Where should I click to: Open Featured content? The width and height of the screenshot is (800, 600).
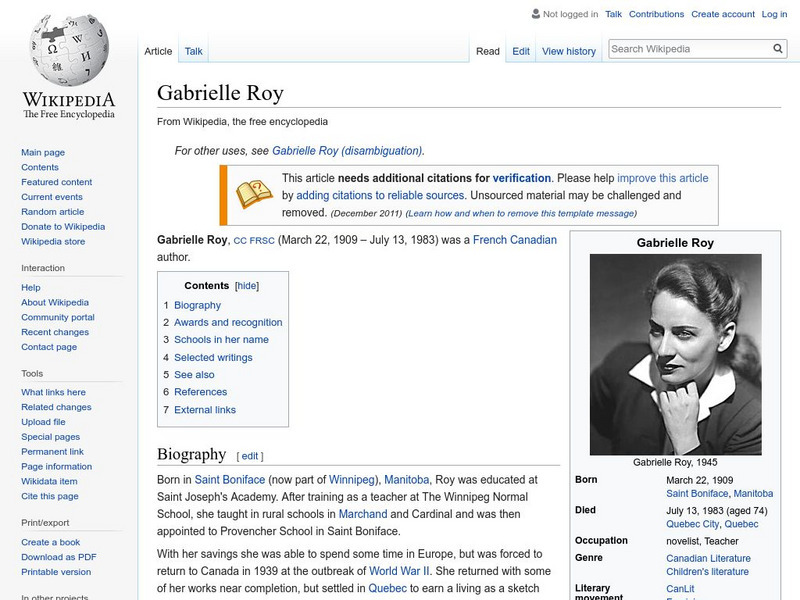tap(57, 182)
